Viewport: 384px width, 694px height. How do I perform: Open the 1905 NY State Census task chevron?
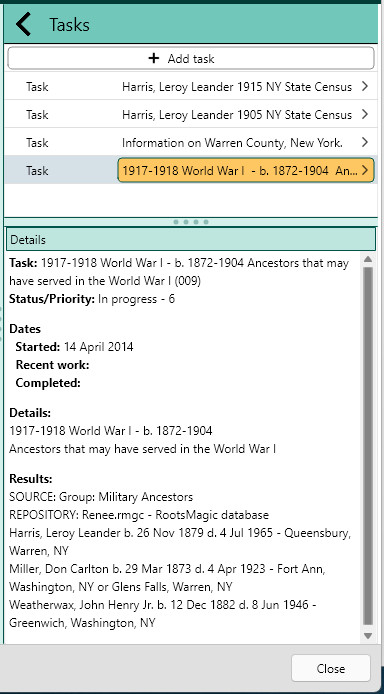pyautogui.click(x=365, y=114)
